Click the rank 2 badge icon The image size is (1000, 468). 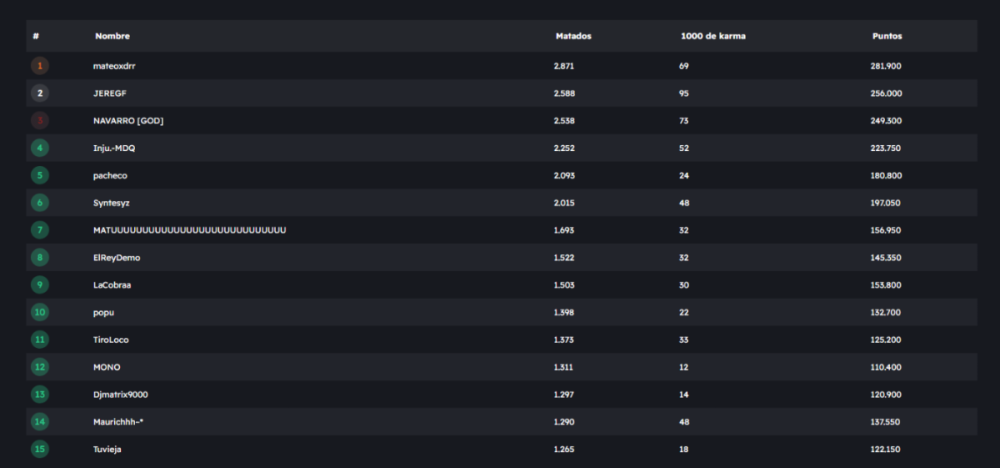pos(40,93)
